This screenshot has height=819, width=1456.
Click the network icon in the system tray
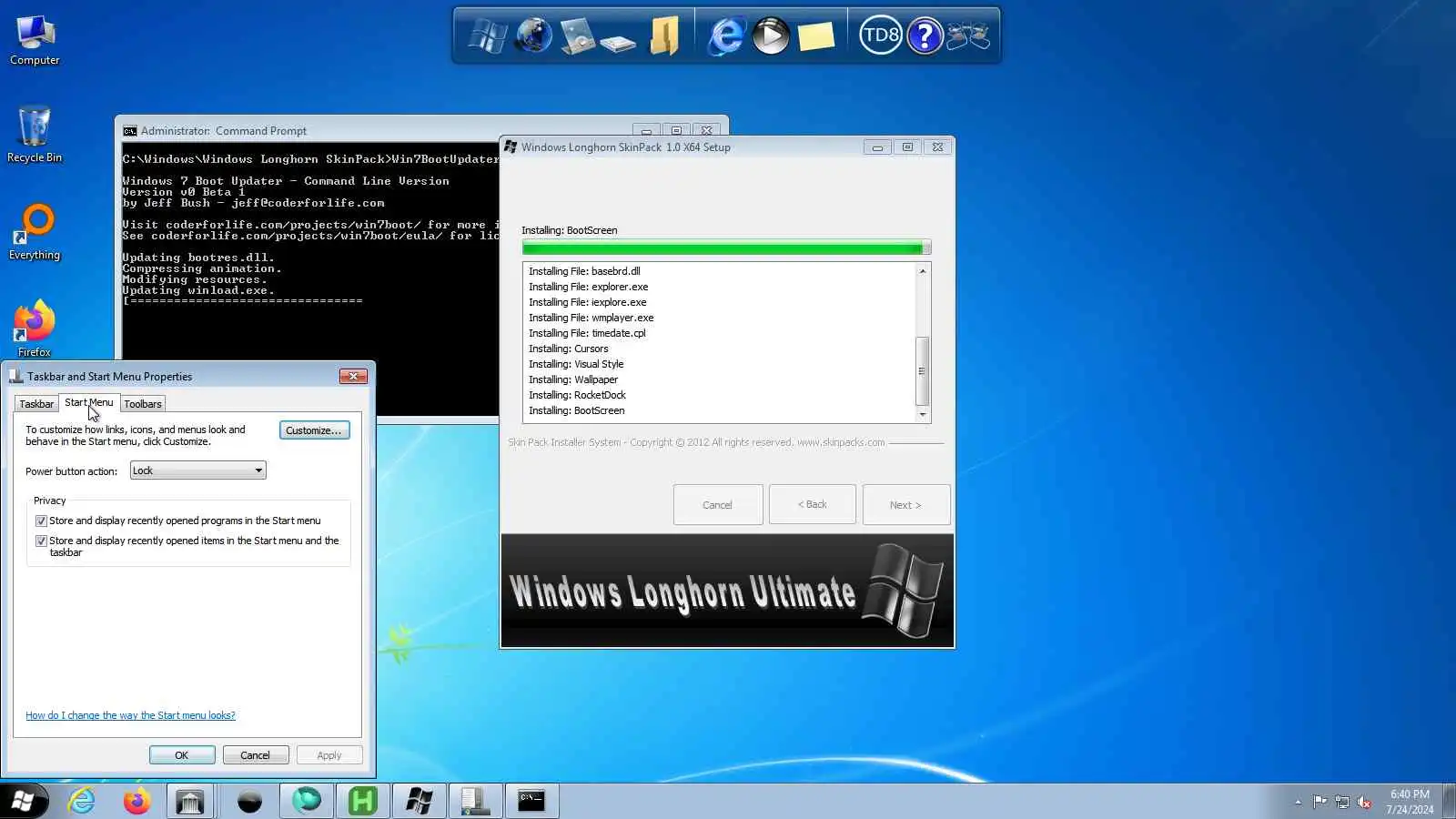[1342, 802]
